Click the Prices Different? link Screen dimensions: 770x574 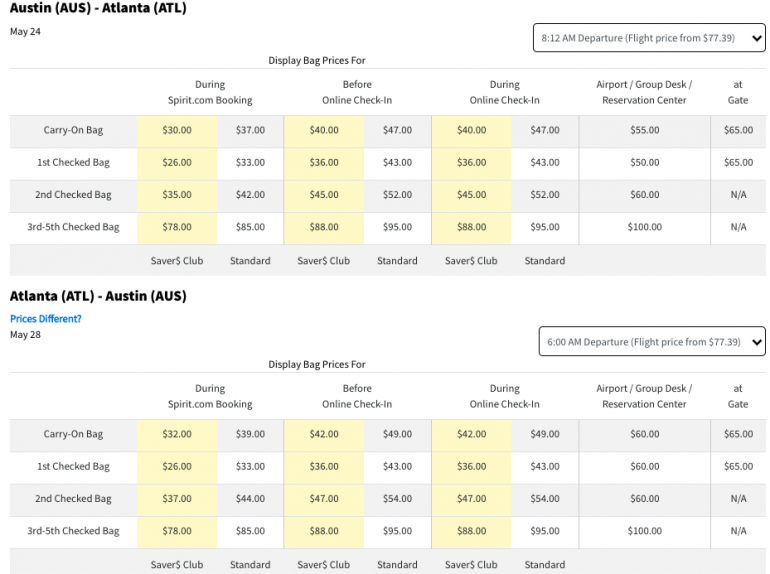click(46, 319)
